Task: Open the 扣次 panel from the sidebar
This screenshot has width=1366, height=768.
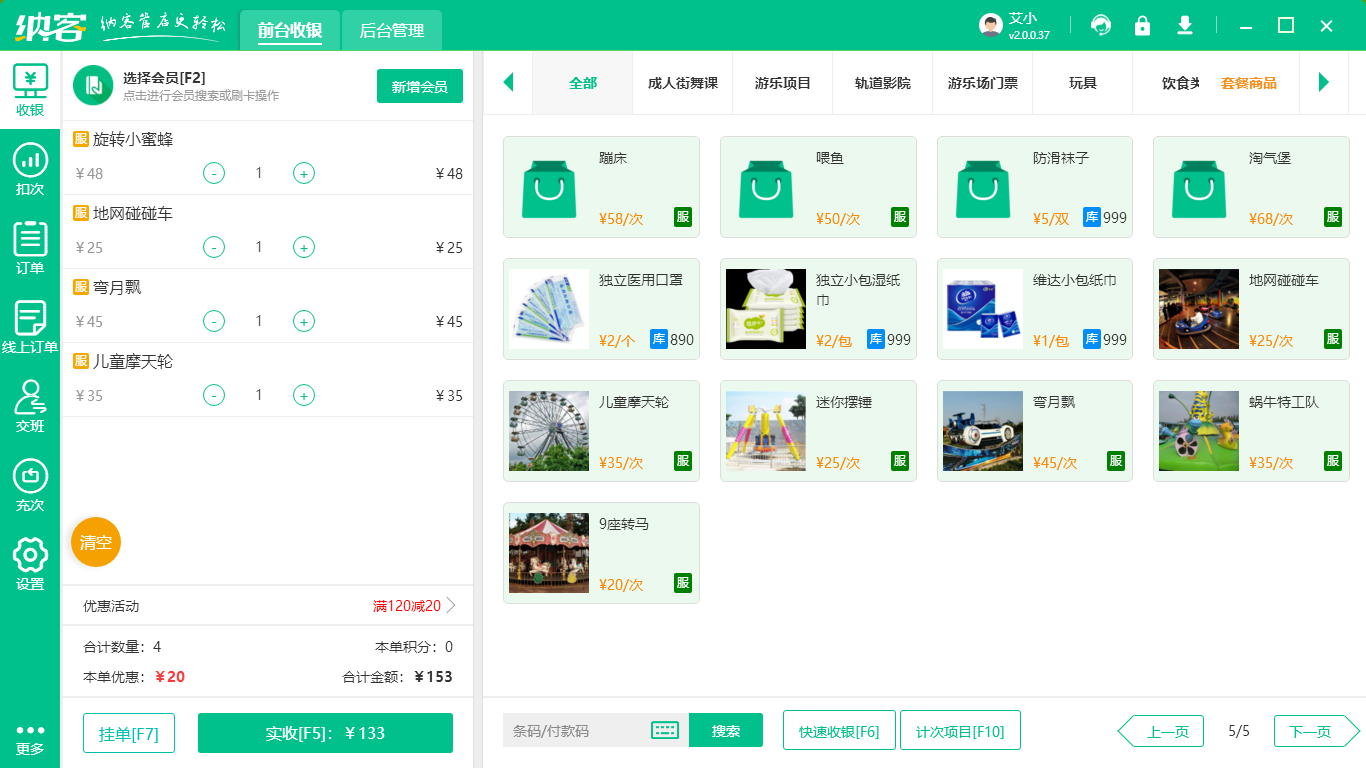Action: [x=29, y=170]
